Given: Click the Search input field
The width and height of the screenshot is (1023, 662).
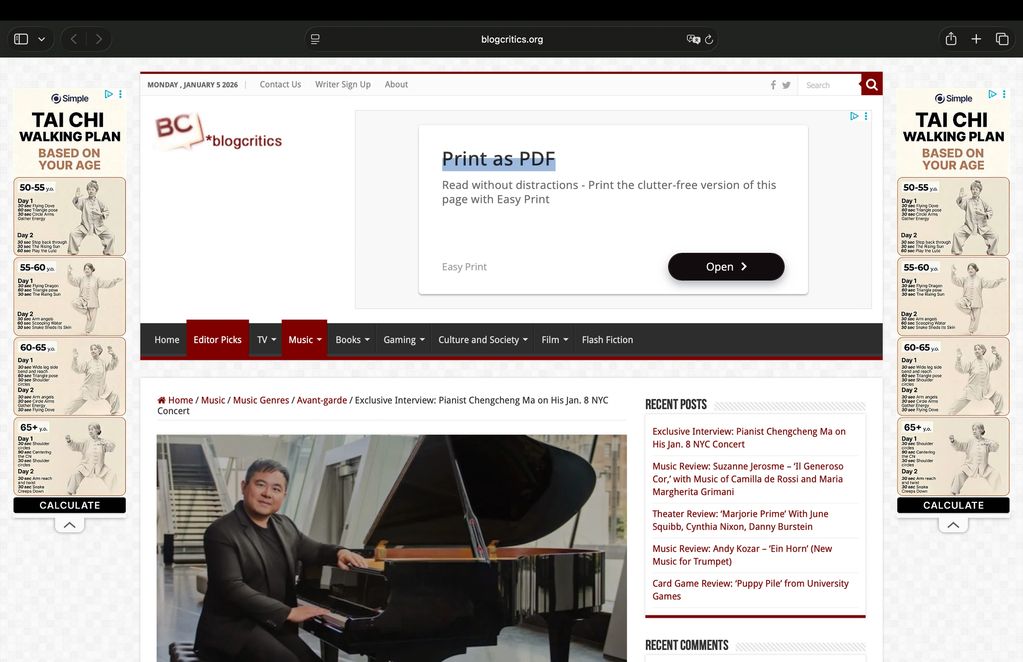Looking at the screenshot, I should [x=829, y=85].
